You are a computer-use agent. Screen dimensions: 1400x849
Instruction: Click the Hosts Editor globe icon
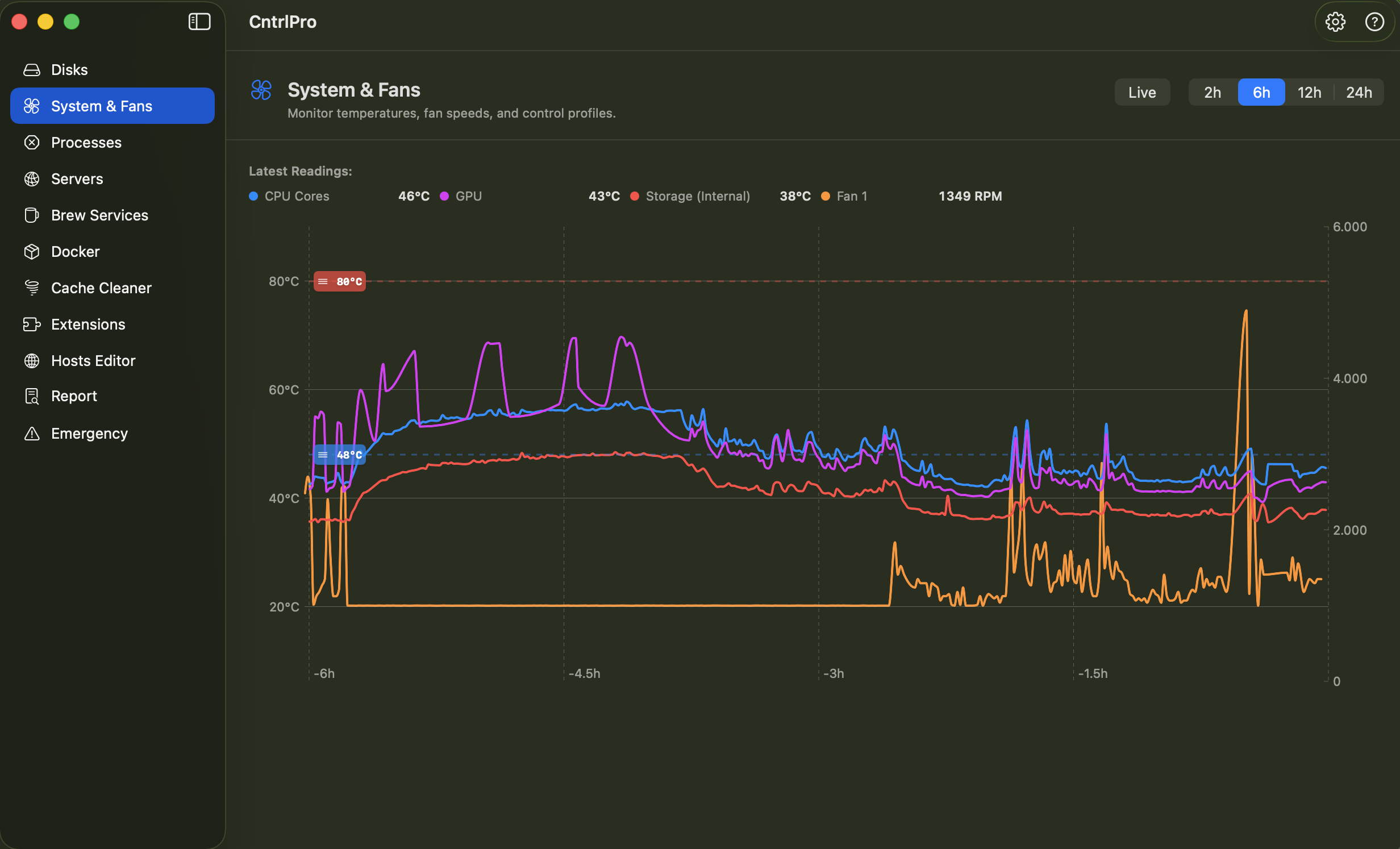[32, 361]
